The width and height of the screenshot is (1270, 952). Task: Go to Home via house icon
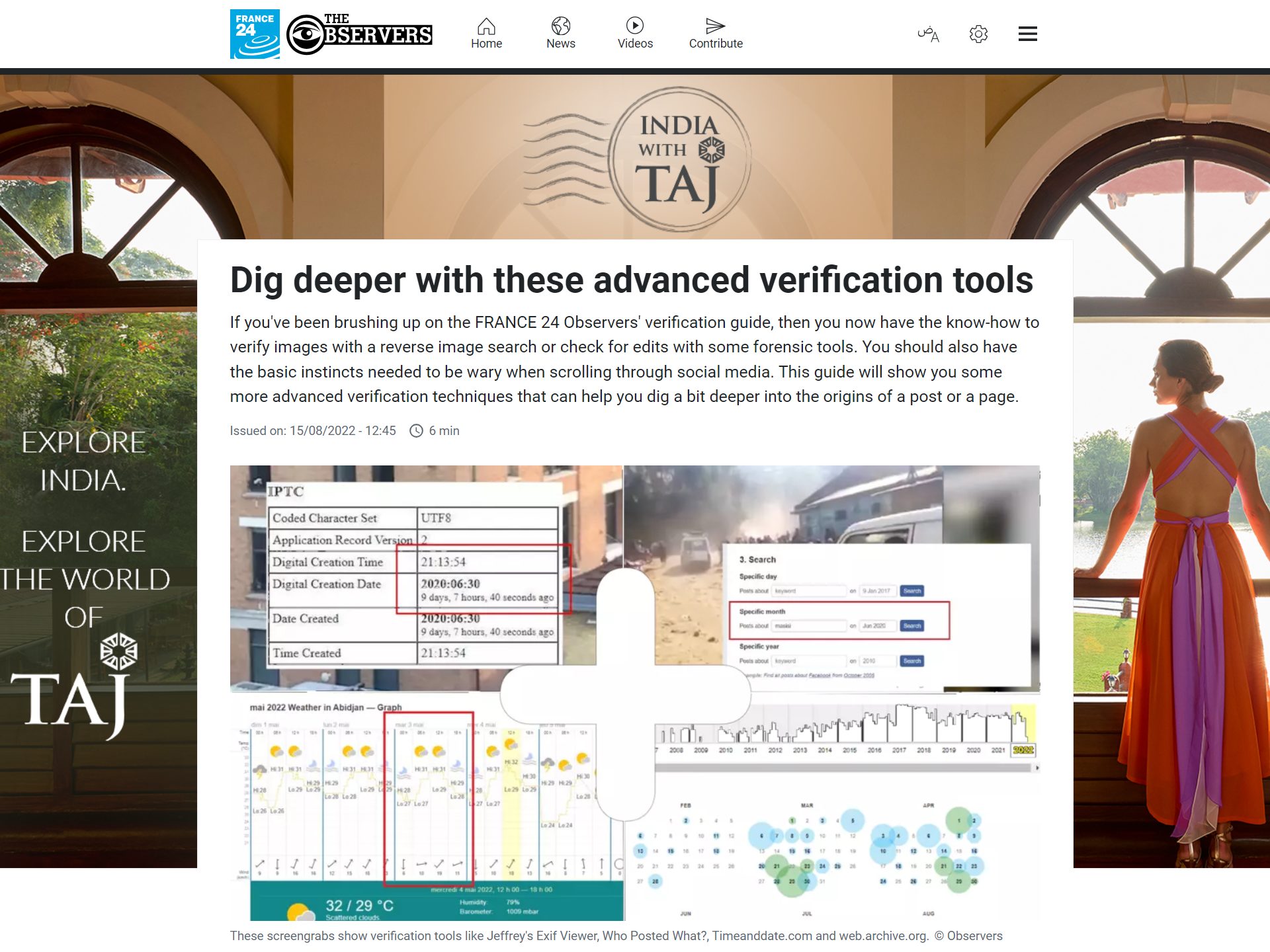[486, 26]
